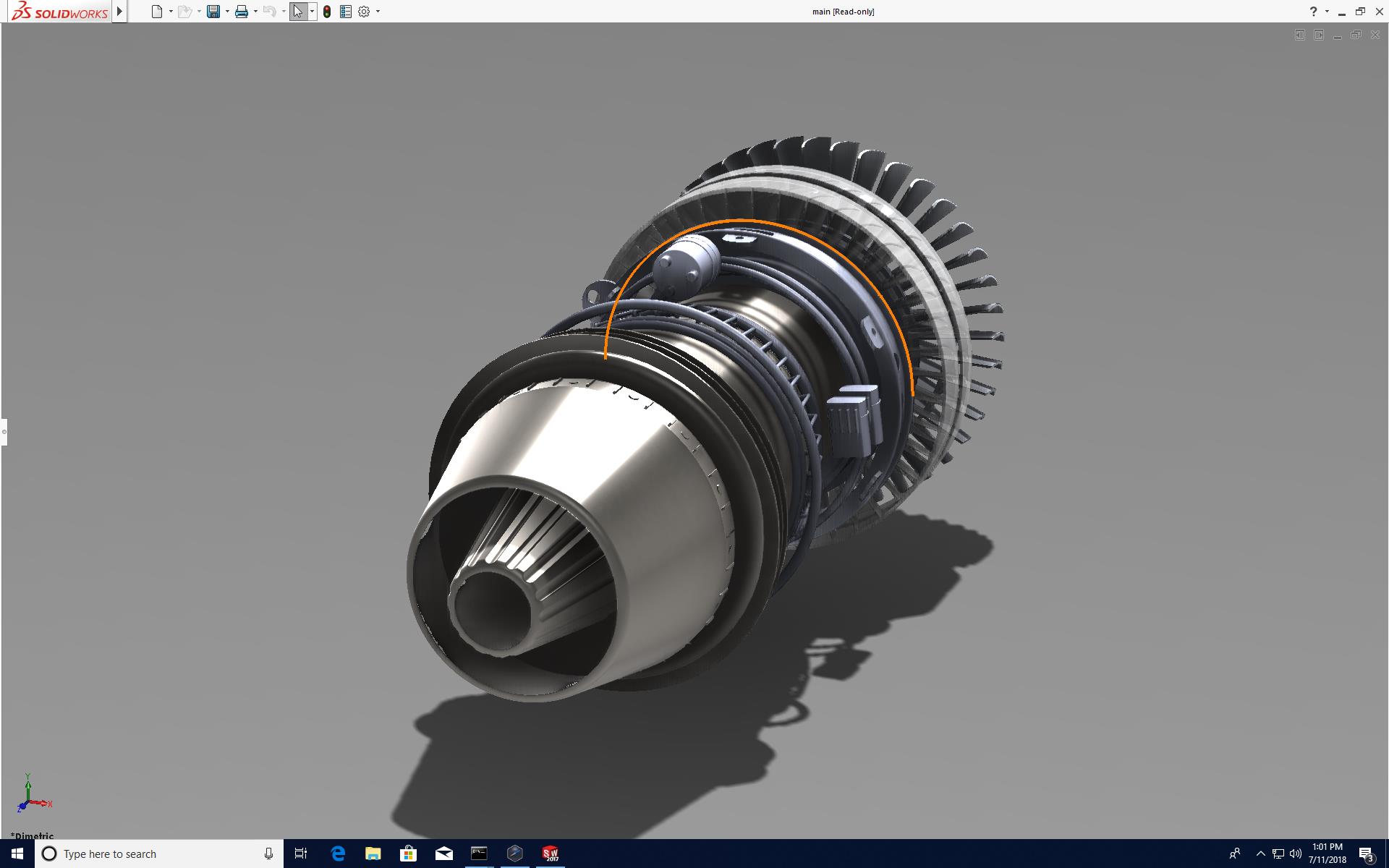1389x868 pixels.
Task: Toggle the left panel collapse icon
Action: [1300, 35]
